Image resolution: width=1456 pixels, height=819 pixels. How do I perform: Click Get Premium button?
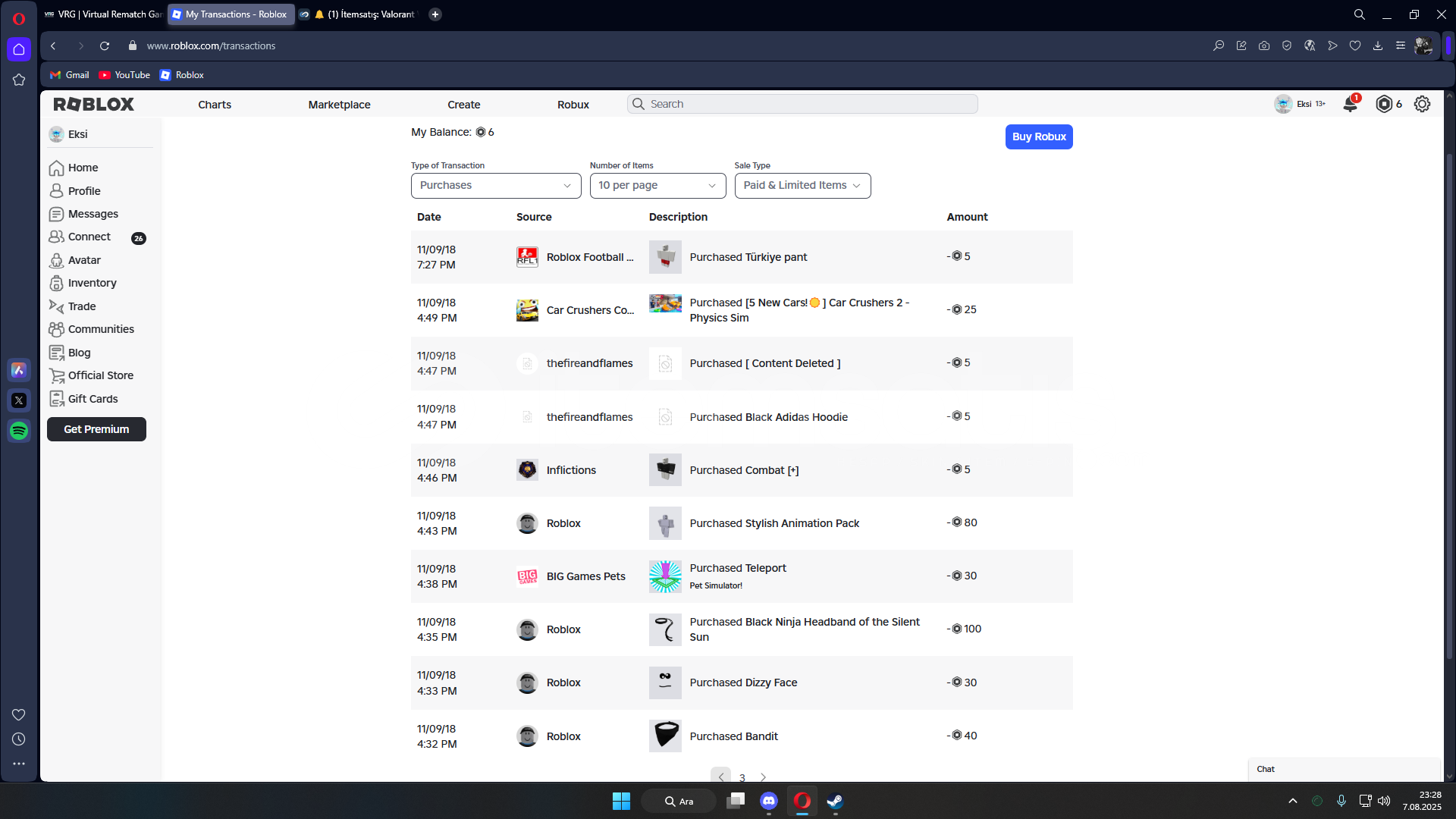[x=96, y=429]
